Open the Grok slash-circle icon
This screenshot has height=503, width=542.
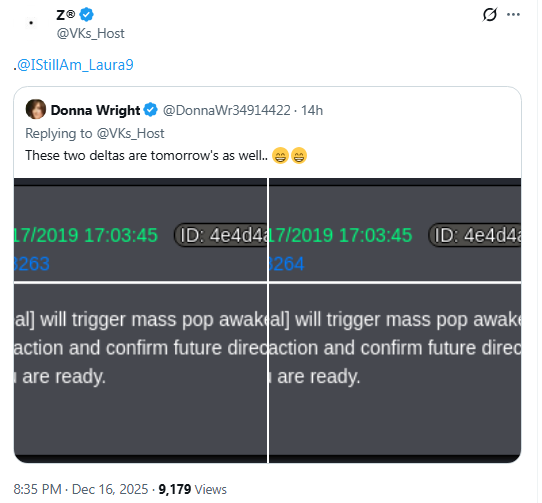(x=489, y=15)
